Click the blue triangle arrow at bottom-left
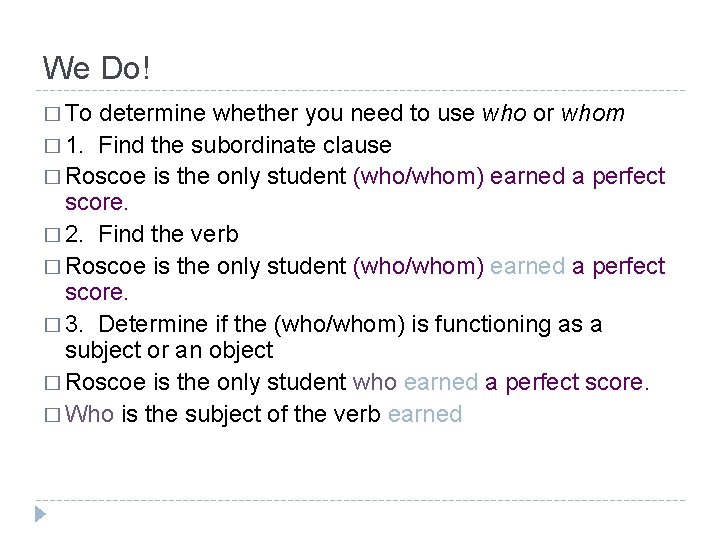 click(39, 516)
